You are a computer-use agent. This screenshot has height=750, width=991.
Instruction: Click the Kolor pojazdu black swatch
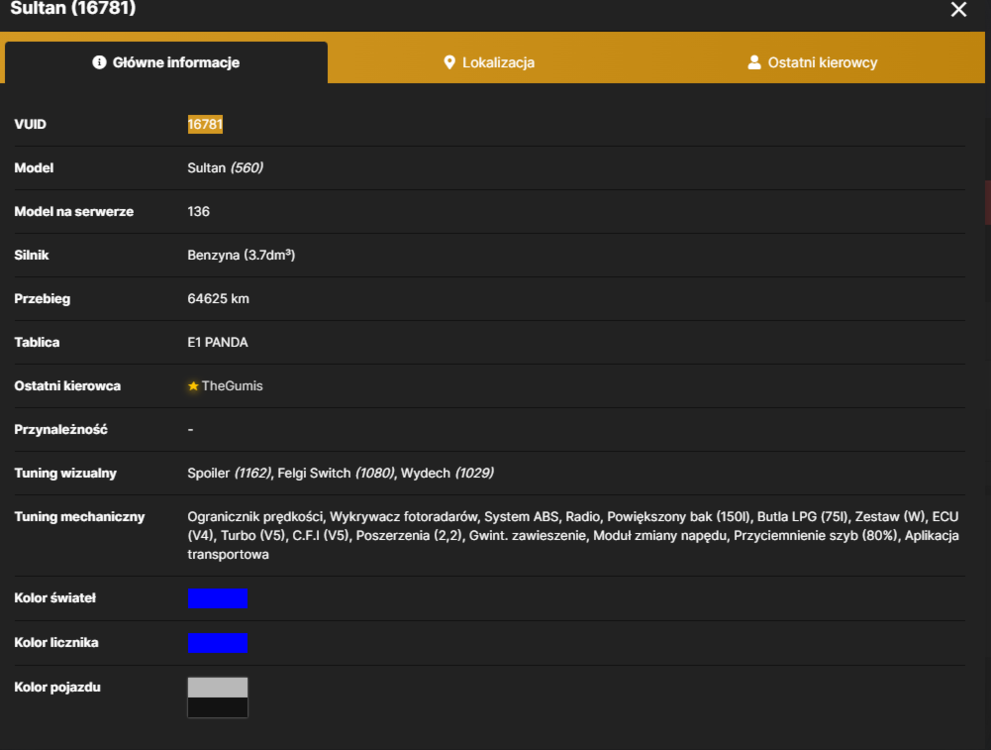coord(217,707)
